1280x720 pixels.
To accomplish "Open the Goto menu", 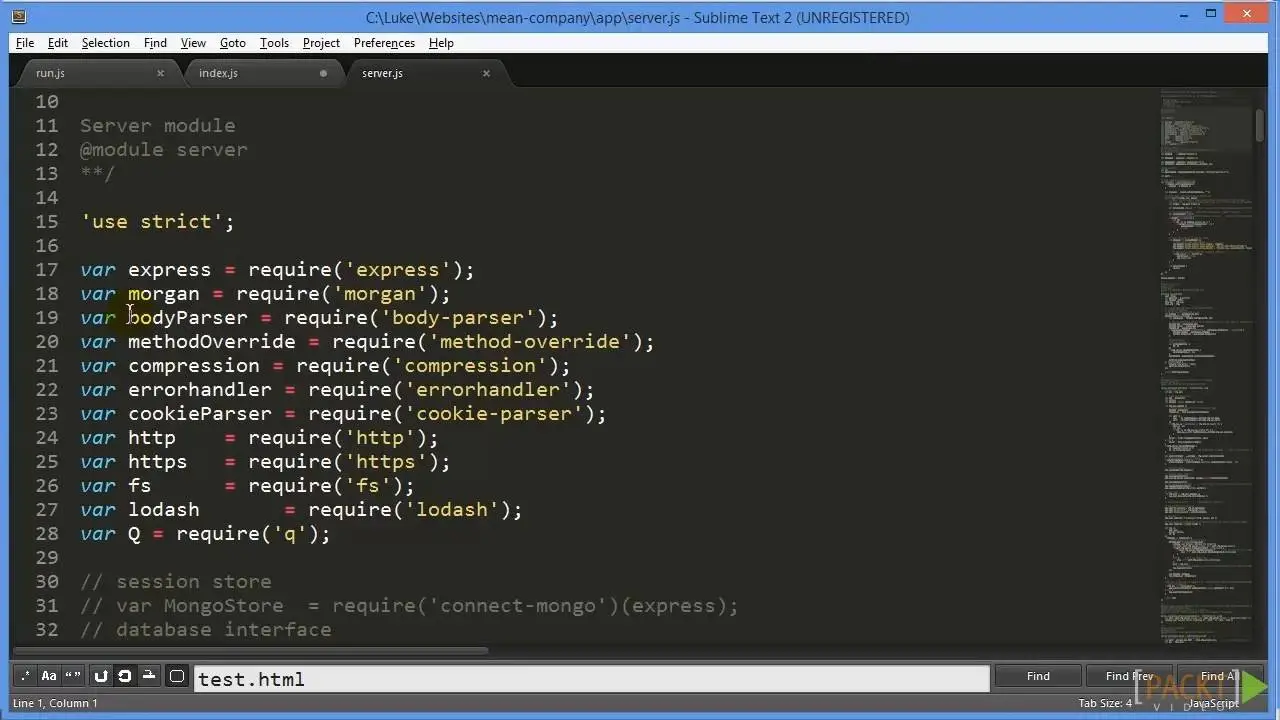I will pos(233,43).
